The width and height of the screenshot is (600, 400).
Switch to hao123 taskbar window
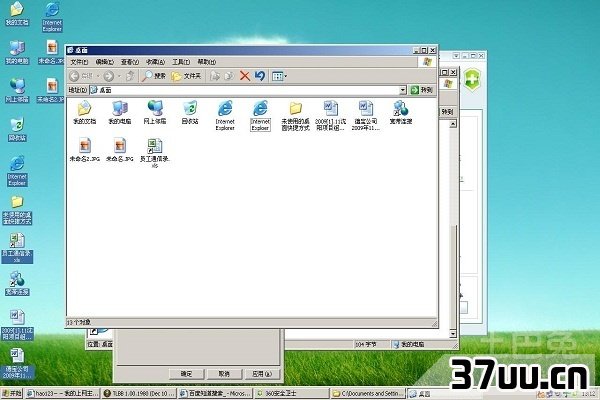click(x=63, y=393)
